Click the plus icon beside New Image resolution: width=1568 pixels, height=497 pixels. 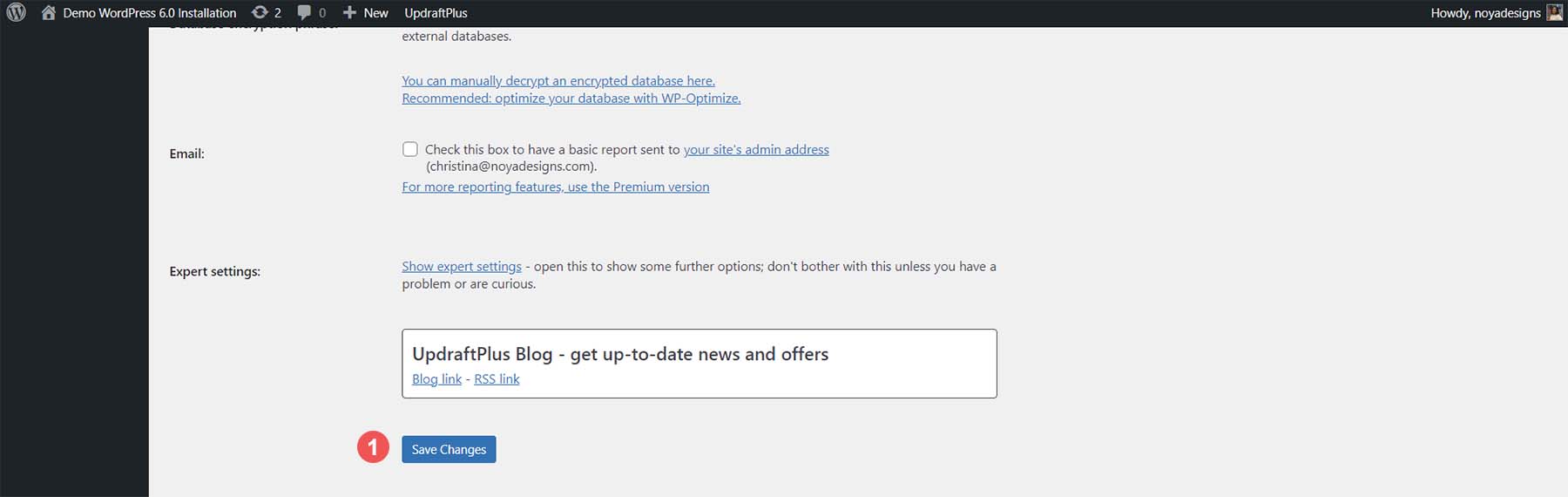[x=349, y=13]
